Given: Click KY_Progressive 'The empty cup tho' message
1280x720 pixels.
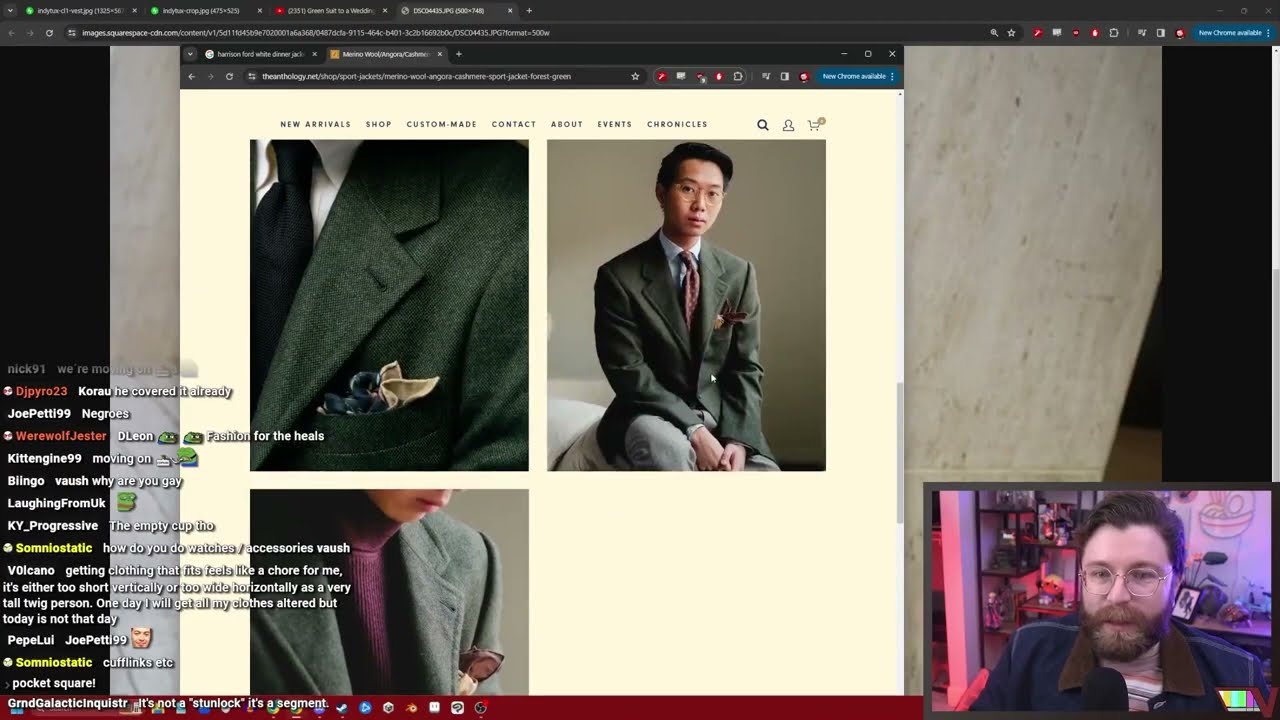Looking at the screenshot, I should point(111,526).
